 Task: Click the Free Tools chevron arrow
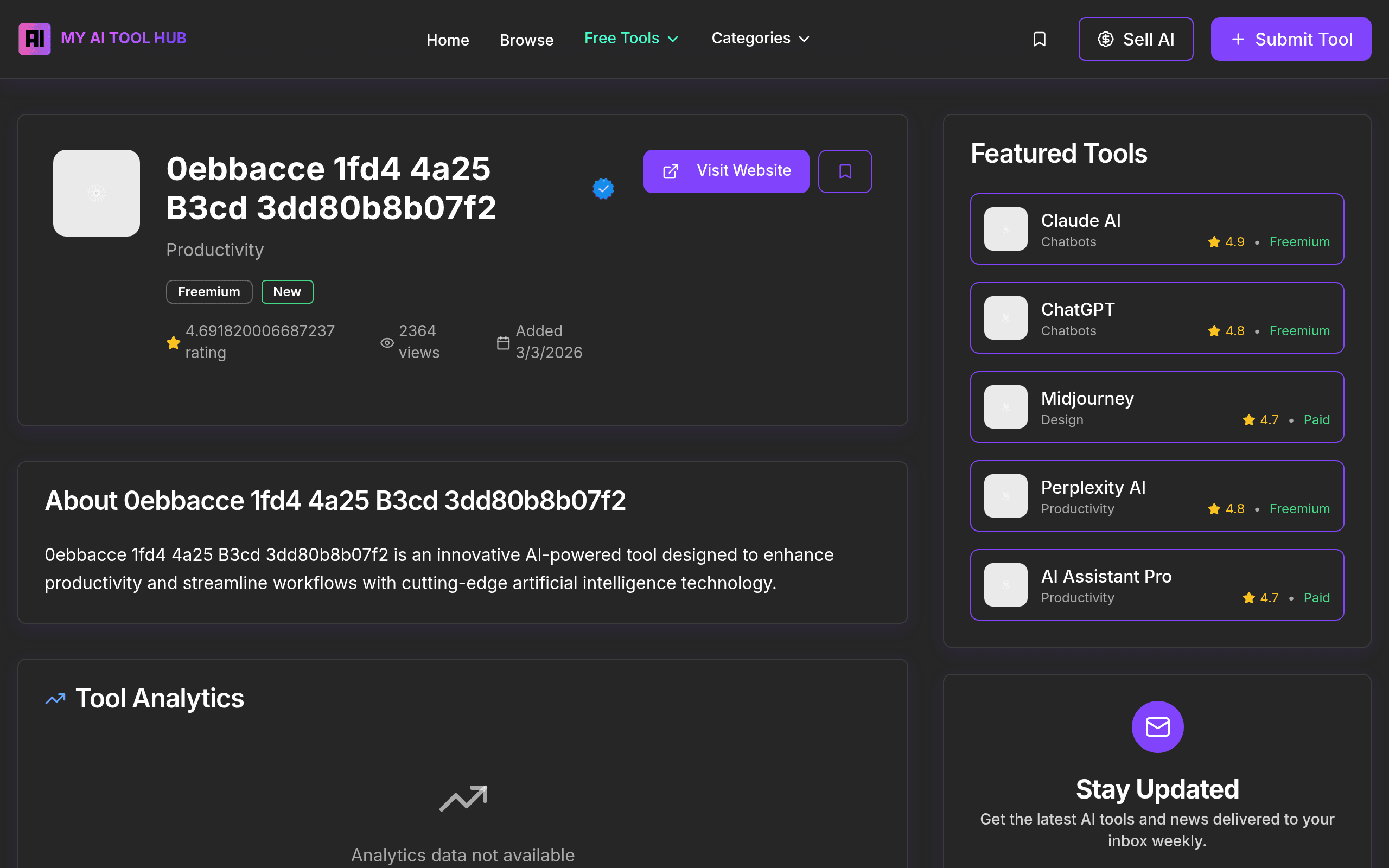[673, 39]
